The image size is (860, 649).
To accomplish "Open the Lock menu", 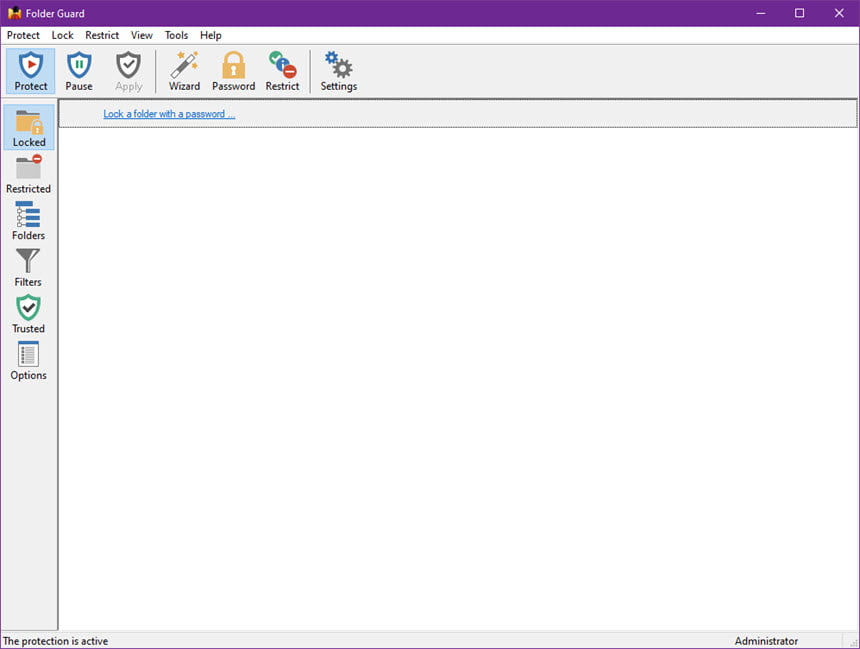I will [63, 35].
